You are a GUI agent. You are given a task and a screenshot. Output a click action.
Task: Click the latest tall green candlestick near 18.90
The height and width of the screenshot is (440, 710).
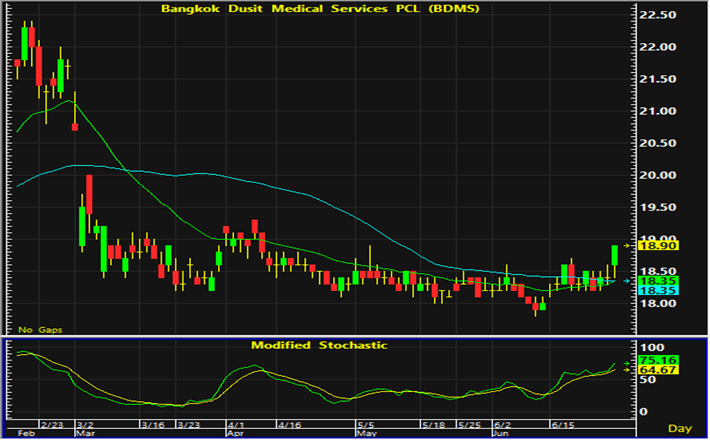tap(614, 256)
